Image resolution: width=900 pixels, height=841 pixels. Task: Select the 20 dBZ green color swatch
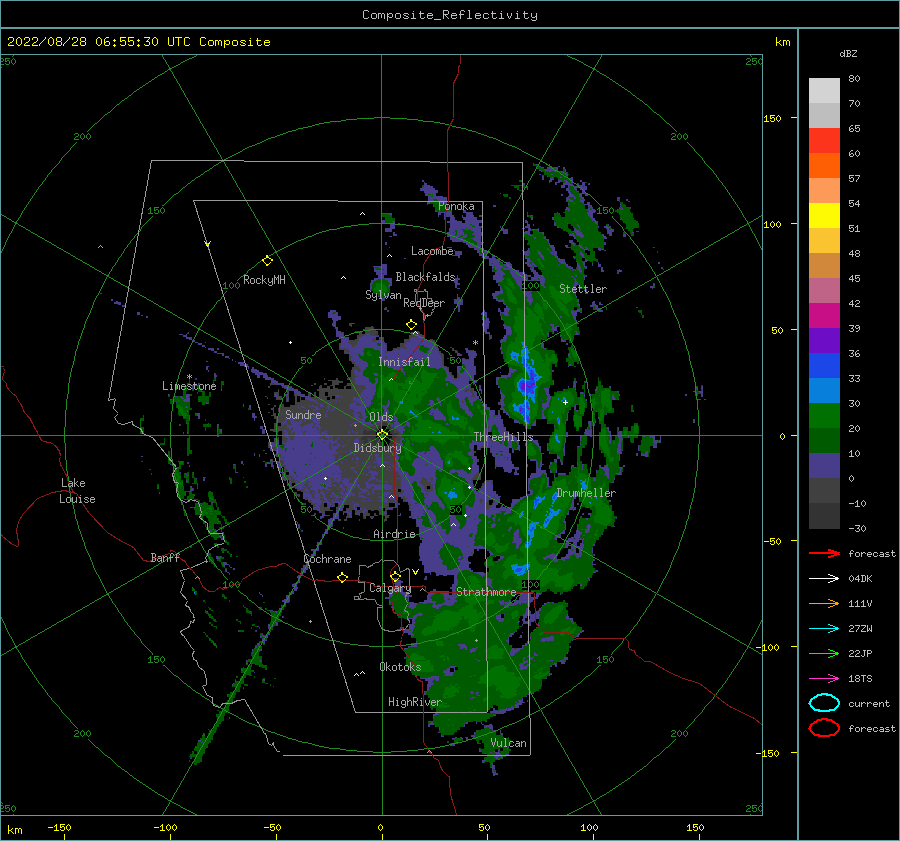pos(824,440)
